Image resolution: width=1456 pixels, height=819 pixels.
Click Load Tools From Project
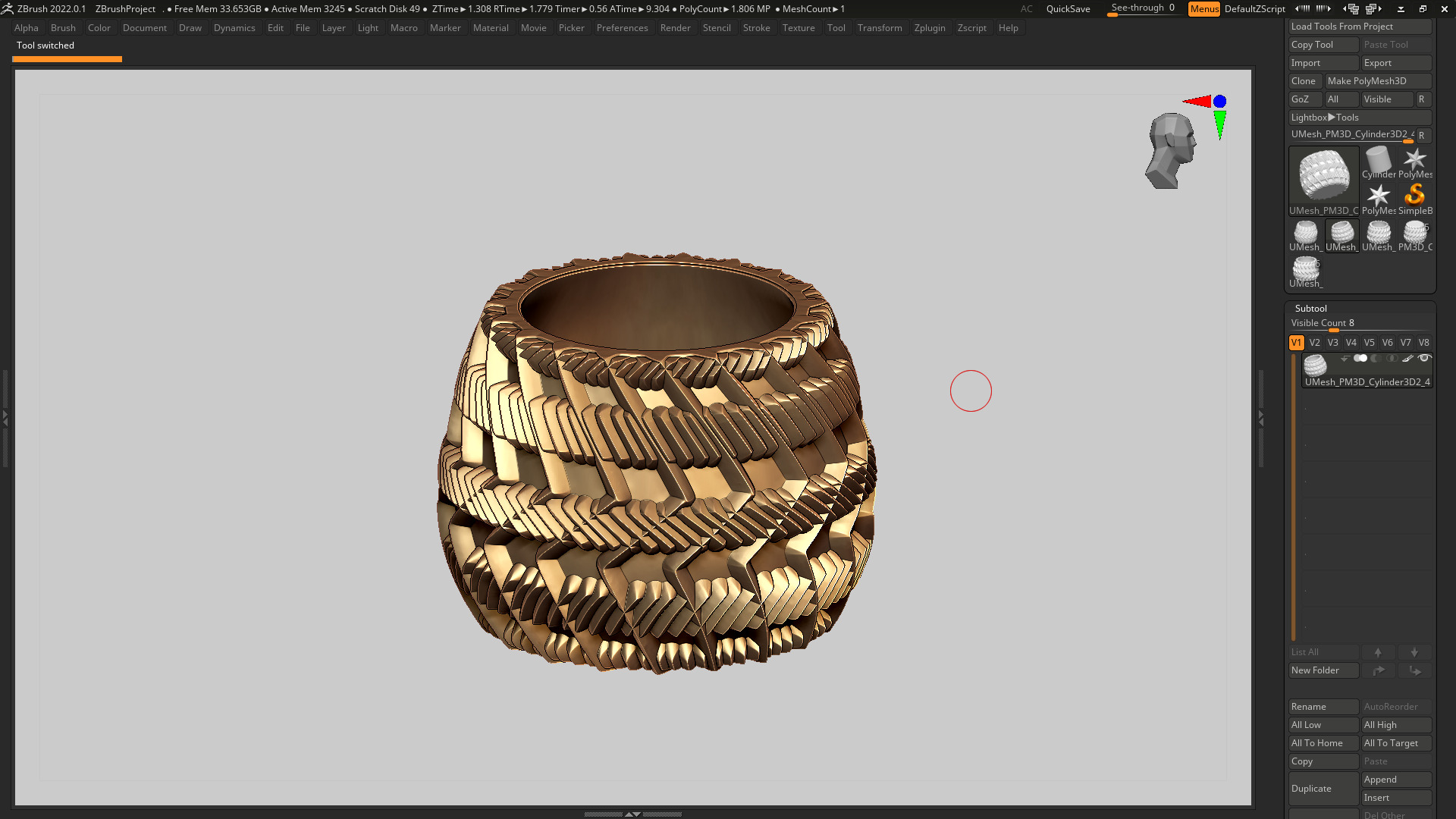1360,27
